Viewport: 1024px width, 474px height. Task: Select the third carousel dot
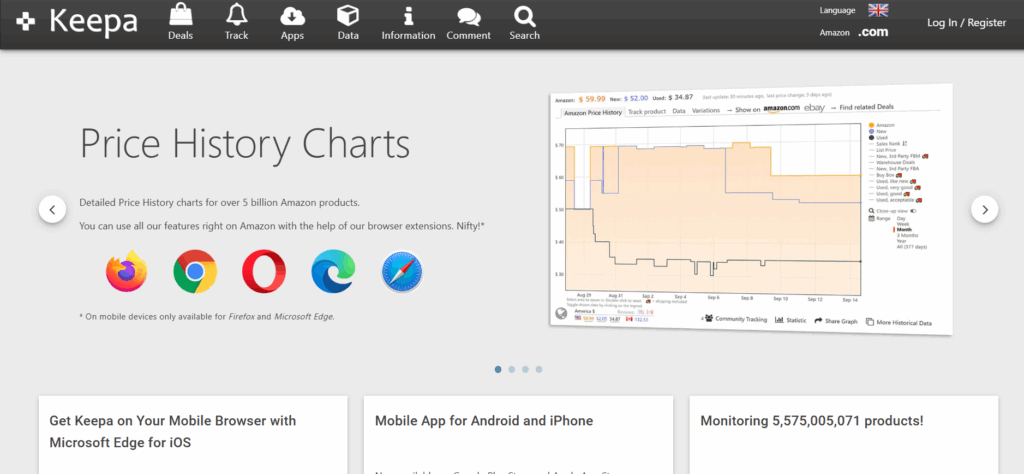[x=525, y=370]
